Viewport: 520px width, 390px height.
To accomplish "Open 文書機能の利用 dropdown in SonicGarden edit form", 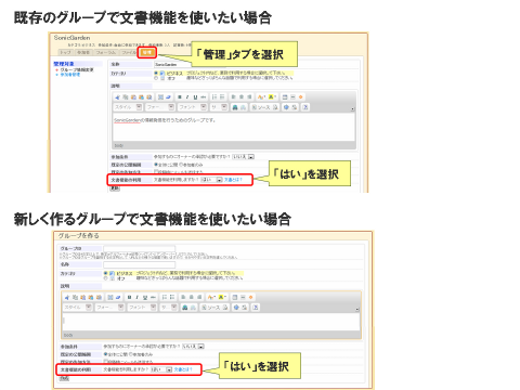I will coord(211,180).
